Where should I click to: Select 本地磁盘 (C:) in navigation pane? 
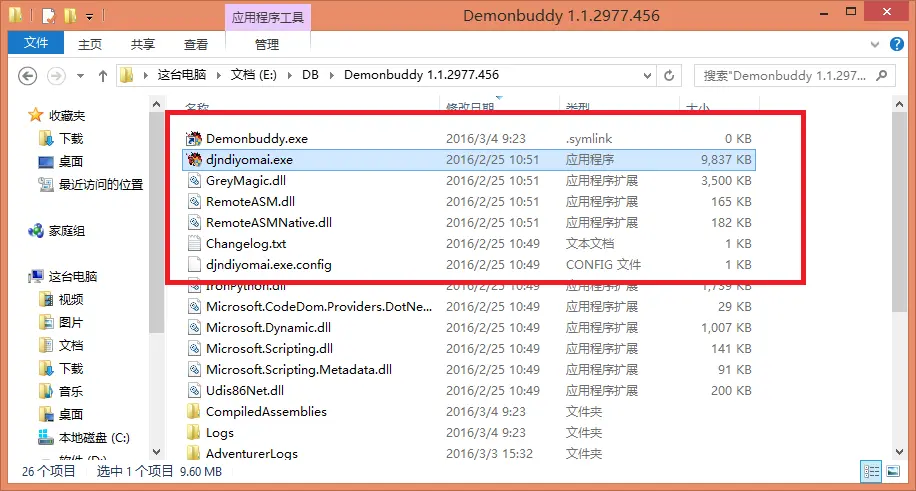click(93, 437)
